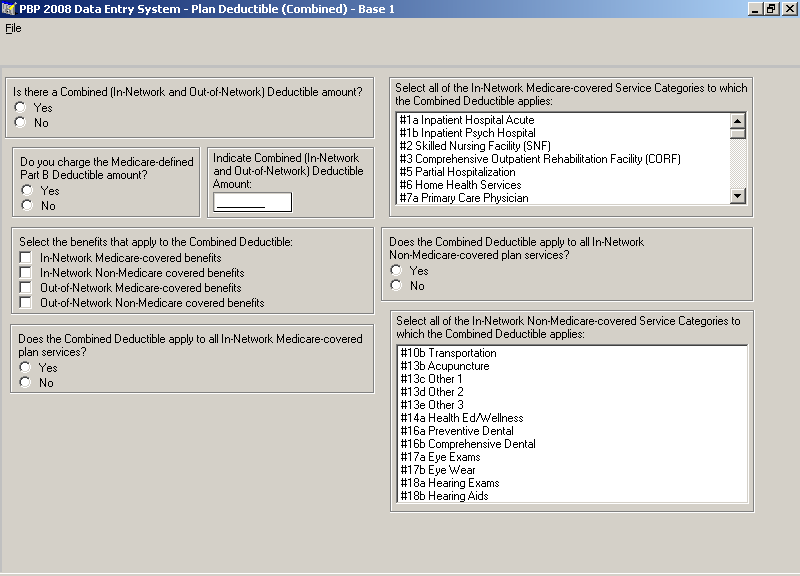Check In-Network Non-Medicare covered benefits
The image size is (800, 576).
pos(25,272)
